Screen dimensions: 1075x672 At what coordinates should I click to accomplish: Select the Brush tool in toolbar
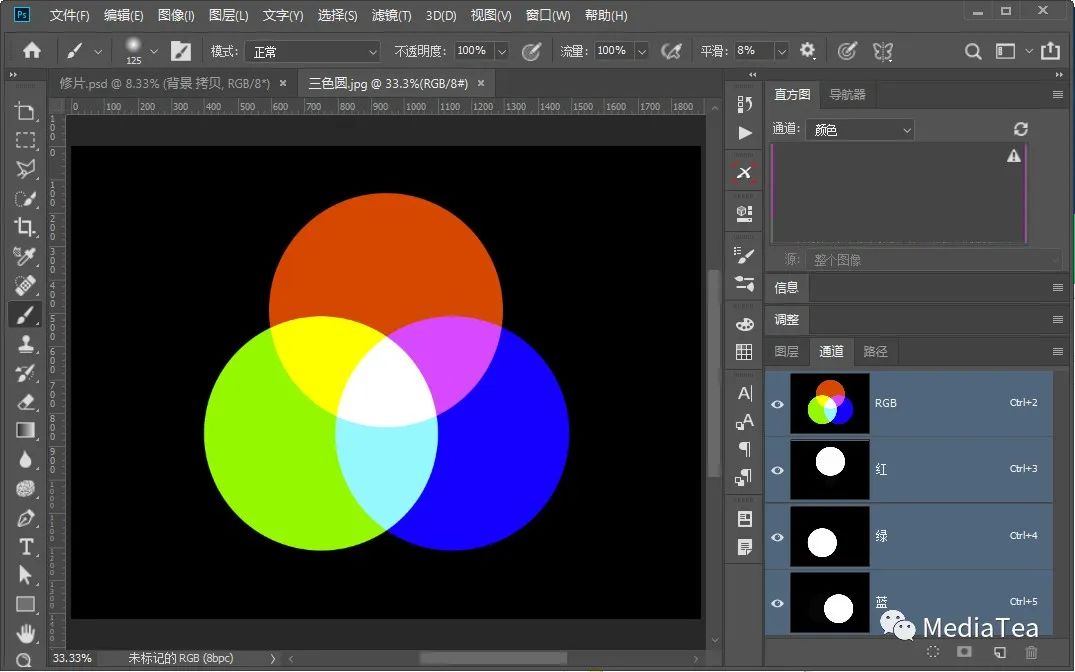pos(25,315)
